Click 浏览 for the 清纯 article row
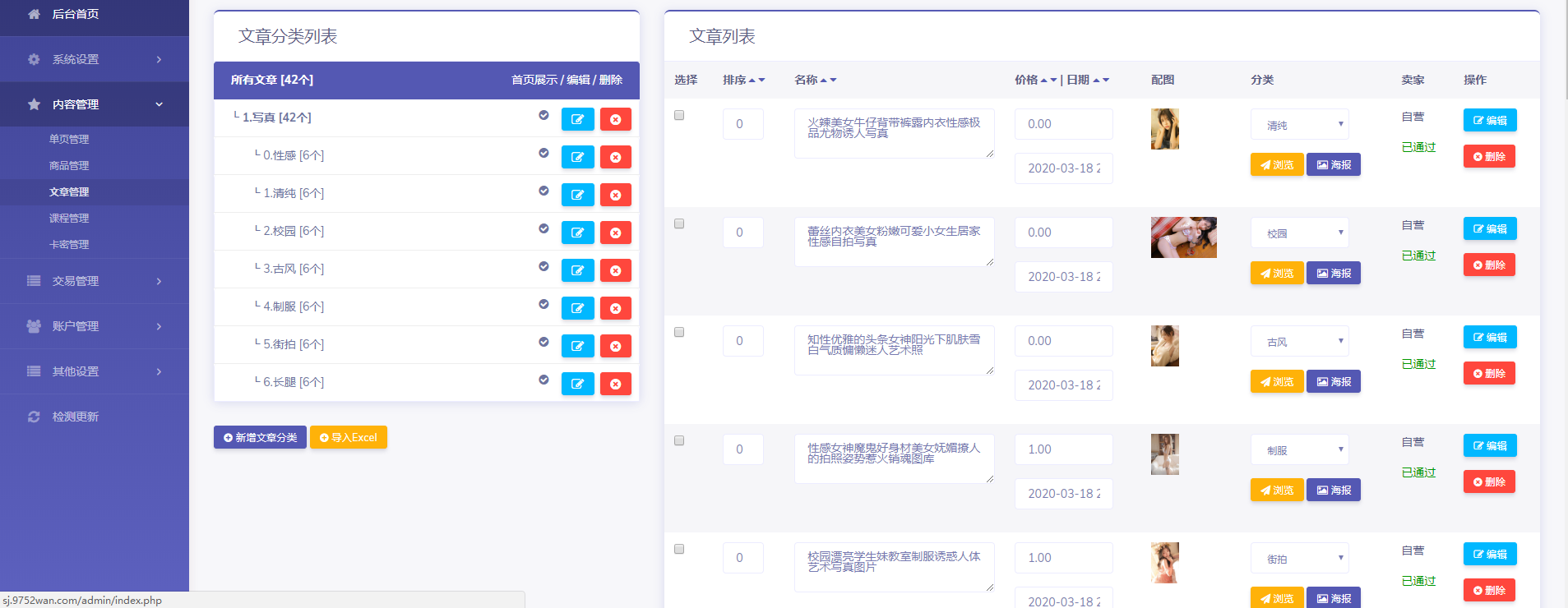Image resolution: width=1568 pixels, height=608 pixels. tap(1277, 164)
